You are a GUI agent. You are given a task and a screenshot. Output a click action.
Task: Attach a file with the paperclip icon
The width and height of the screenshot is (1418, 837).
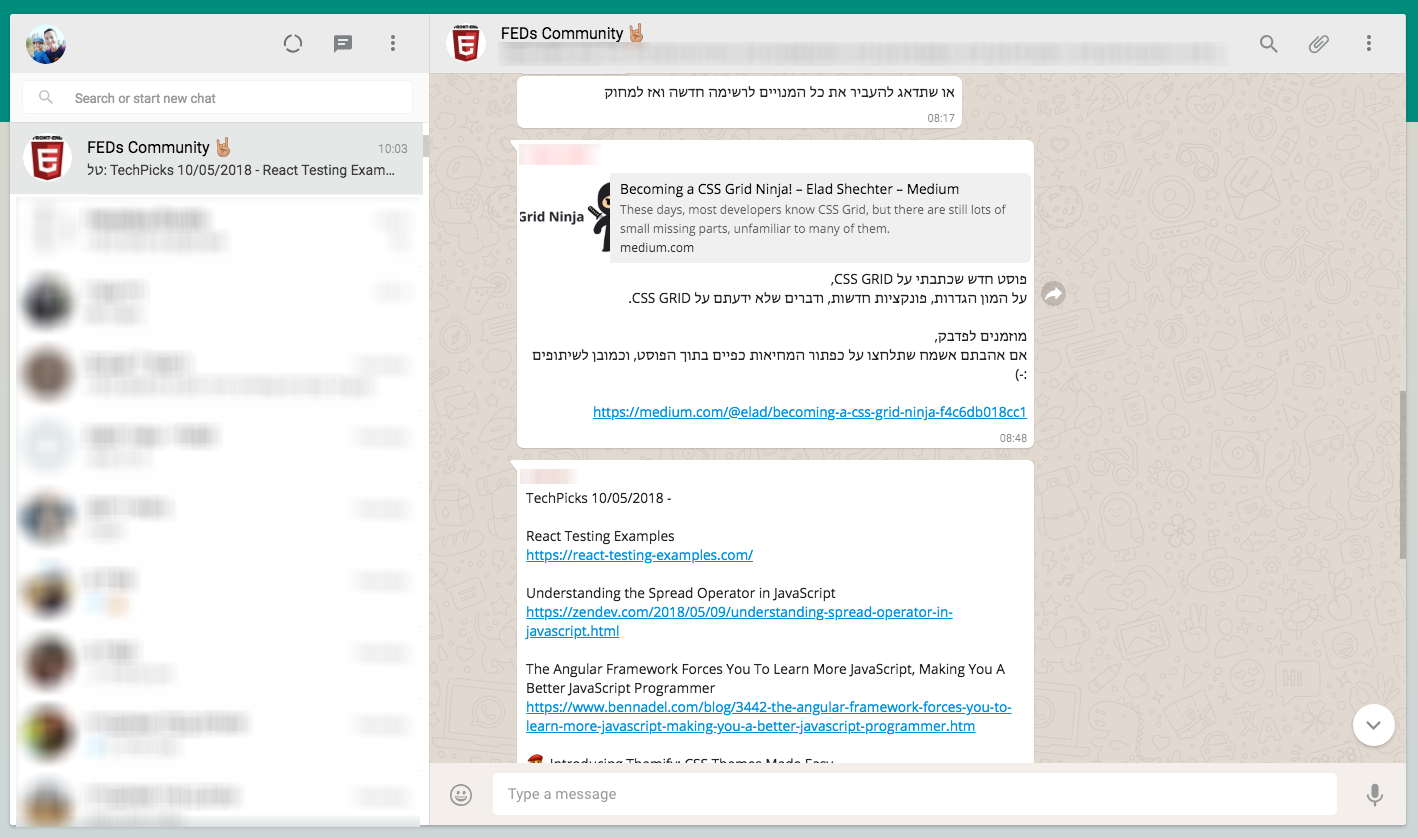click(1319, 43)
